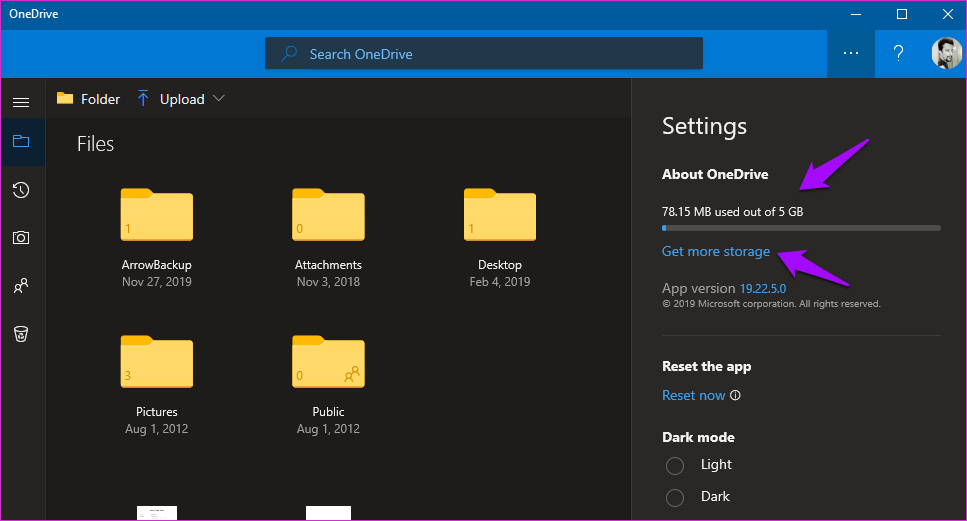
Task: Open the hamburger navigation menu
Action: pyautogui.click(x=21, y=102)
